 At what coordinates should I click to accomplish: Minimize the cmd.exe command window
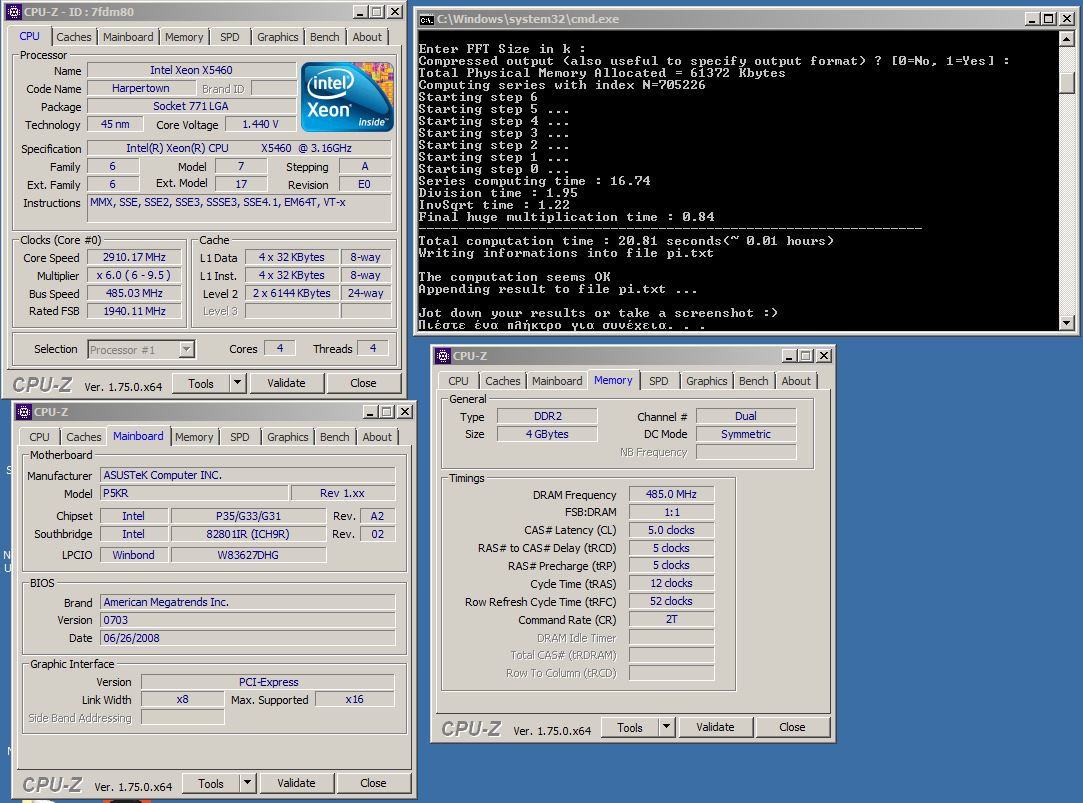pos(1032,19)
